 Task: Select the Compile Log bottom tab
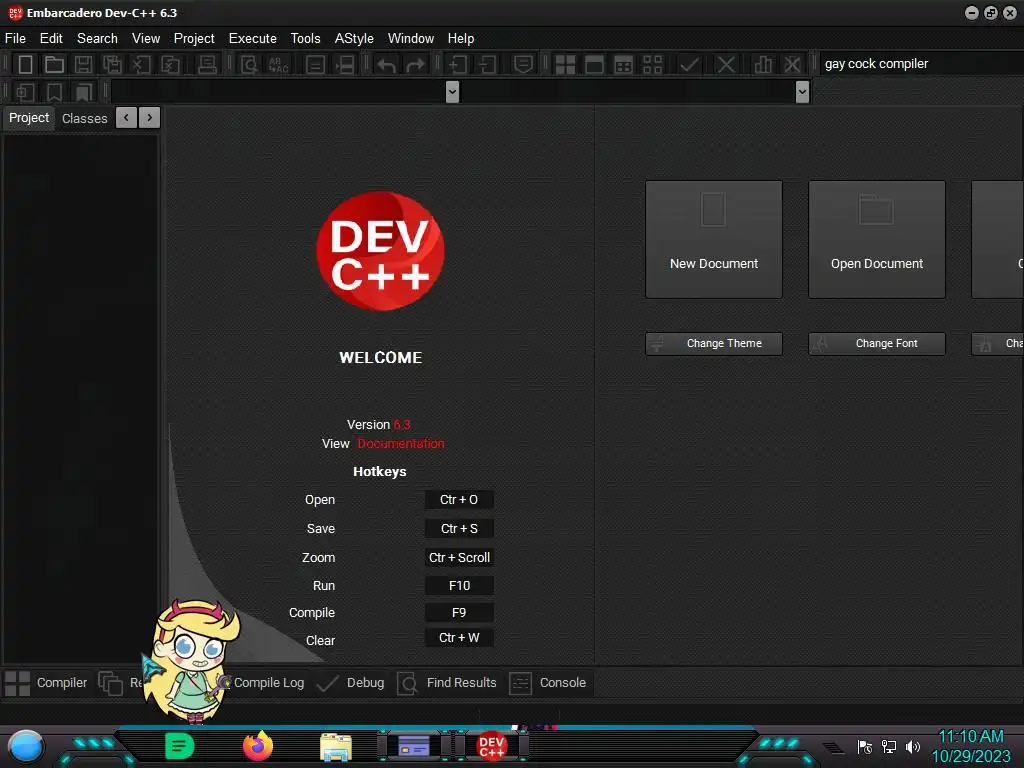269,683
